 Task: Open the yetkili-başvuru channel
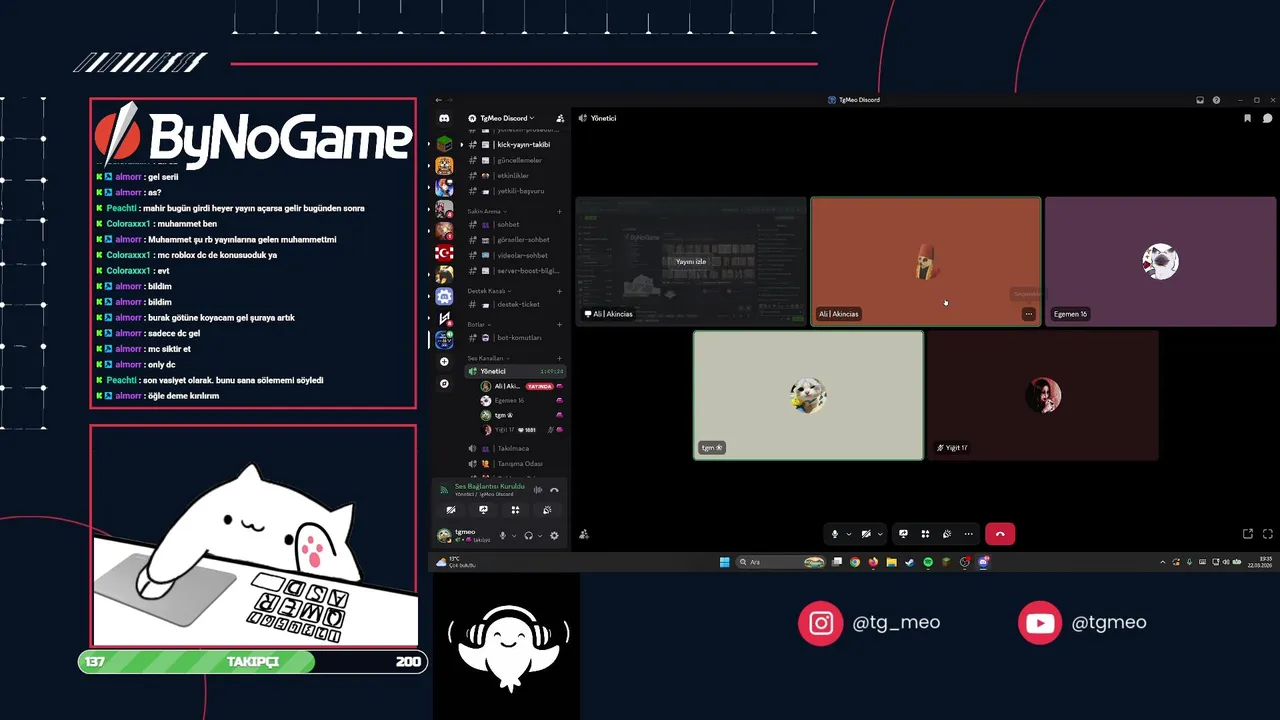(514, 190)
